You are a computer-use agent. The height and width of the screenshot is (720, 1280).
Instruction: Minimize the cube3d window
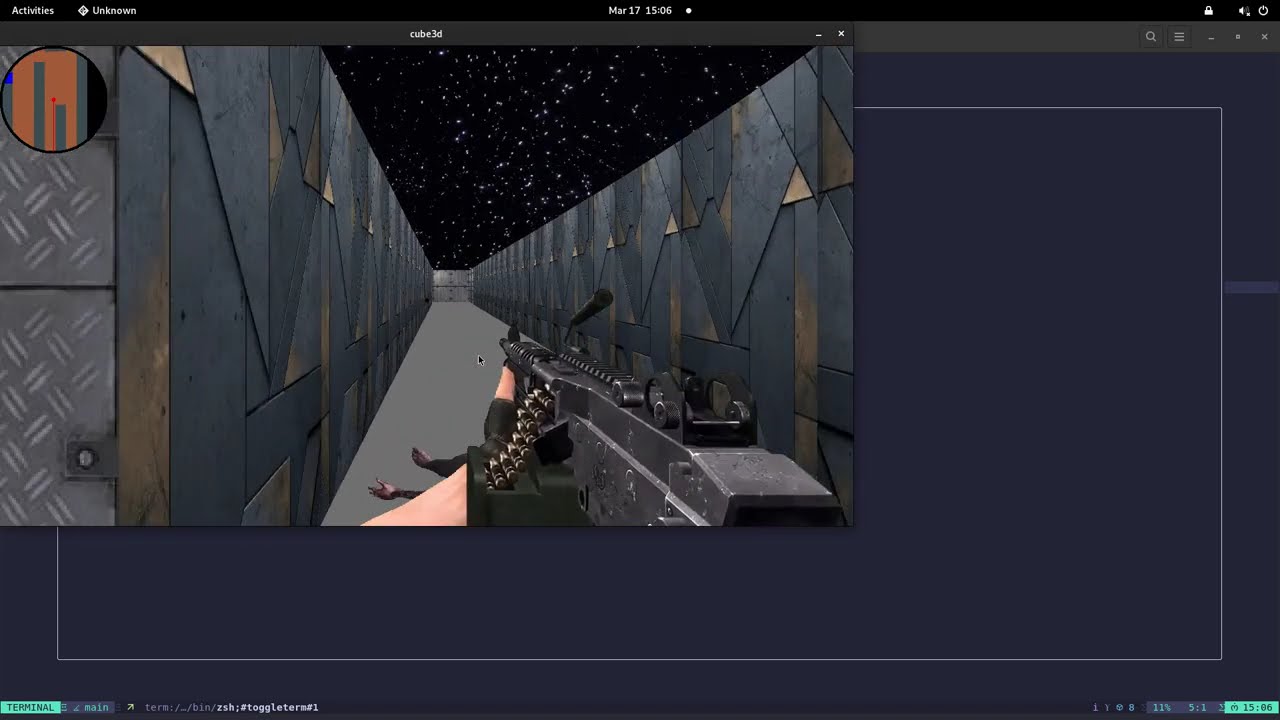point(818,34)
